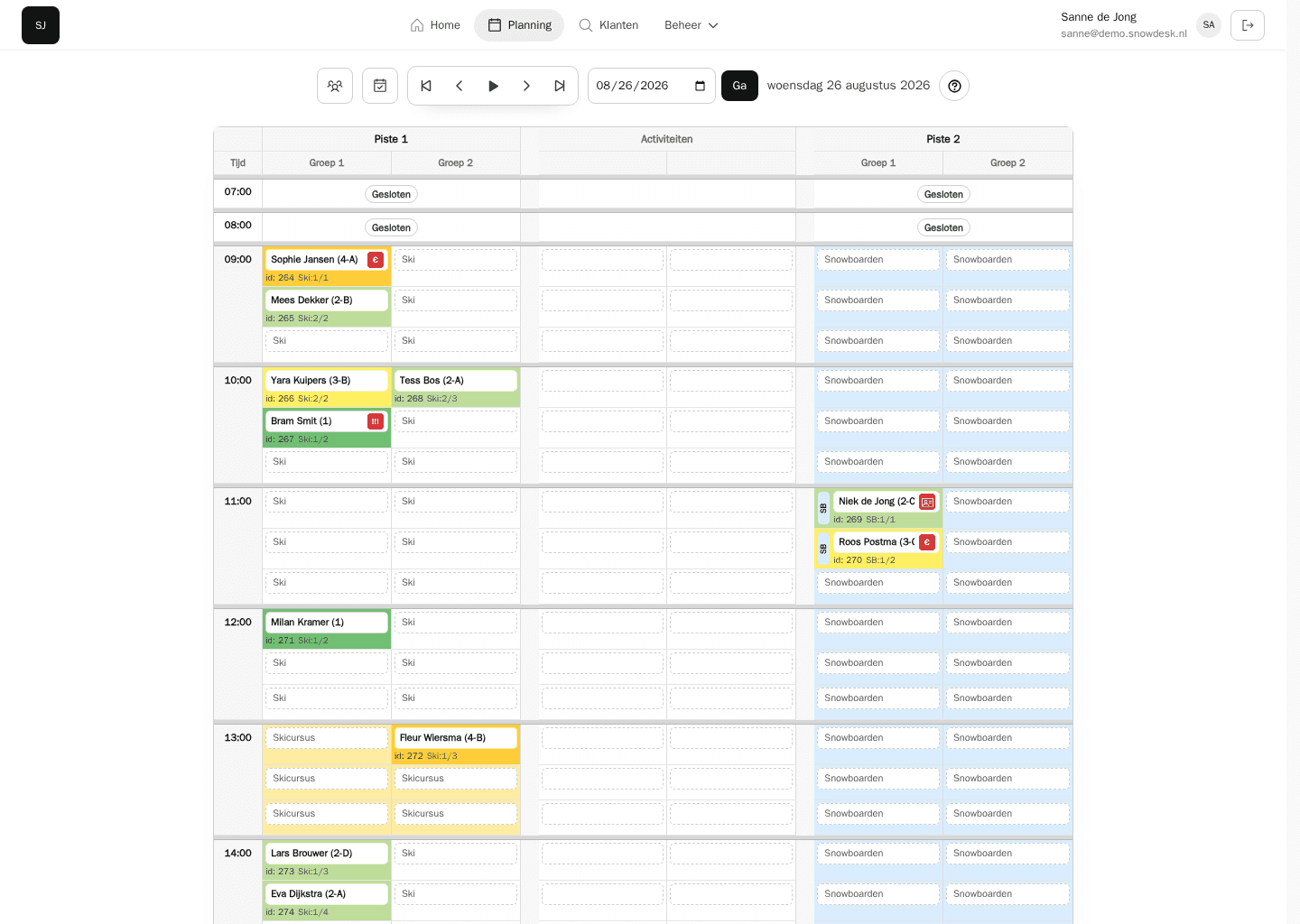Go to the next day arrow
The width and height of the screenshot is (1300, 924).
pyautogui.click(x=526, y=86)
